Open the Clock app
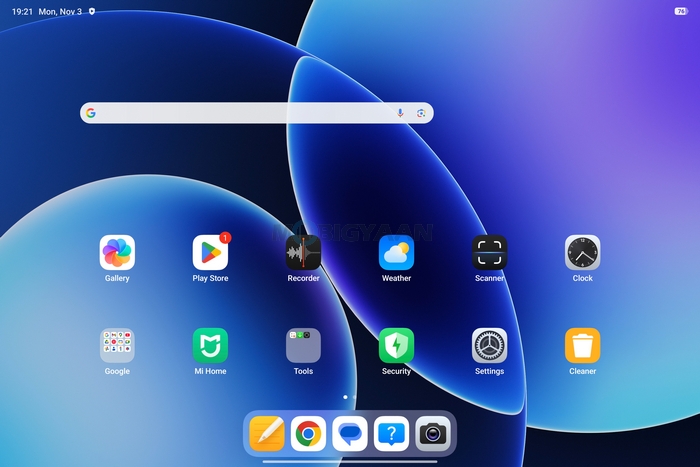Image resolution: width=700 pixels, height=467 pixels. 583,253
